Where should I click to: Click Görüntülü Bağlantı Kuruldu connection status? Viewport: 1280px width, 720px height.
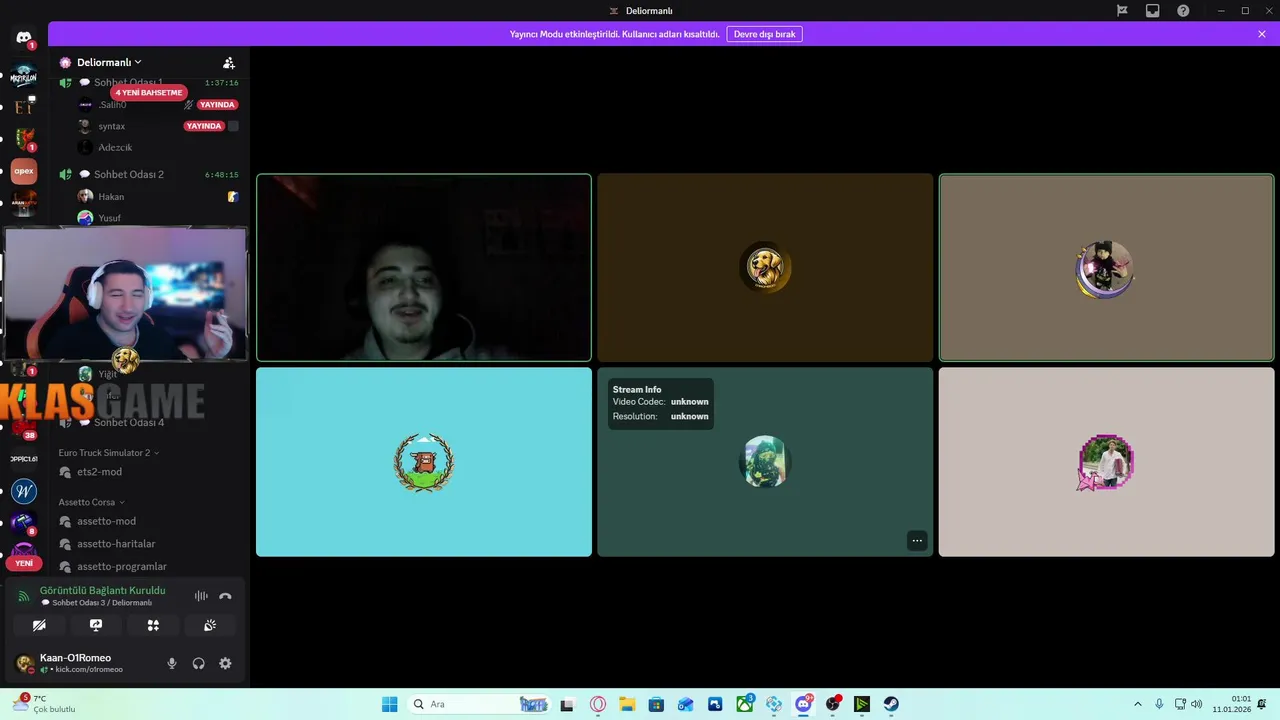pyautogui.click(x=102, y=590)
